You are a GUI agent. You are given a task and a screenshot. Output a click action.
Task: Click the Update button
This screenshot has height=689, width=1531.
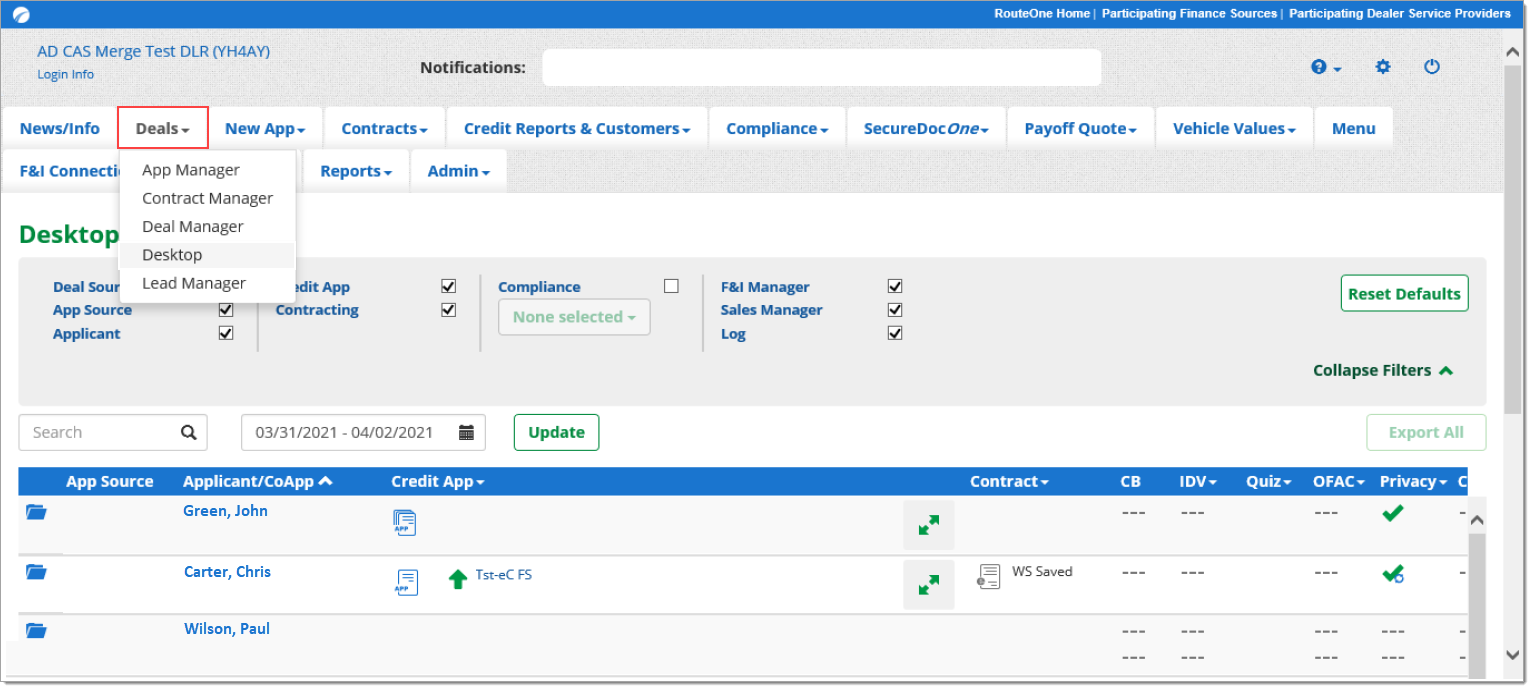click(556, 432)
